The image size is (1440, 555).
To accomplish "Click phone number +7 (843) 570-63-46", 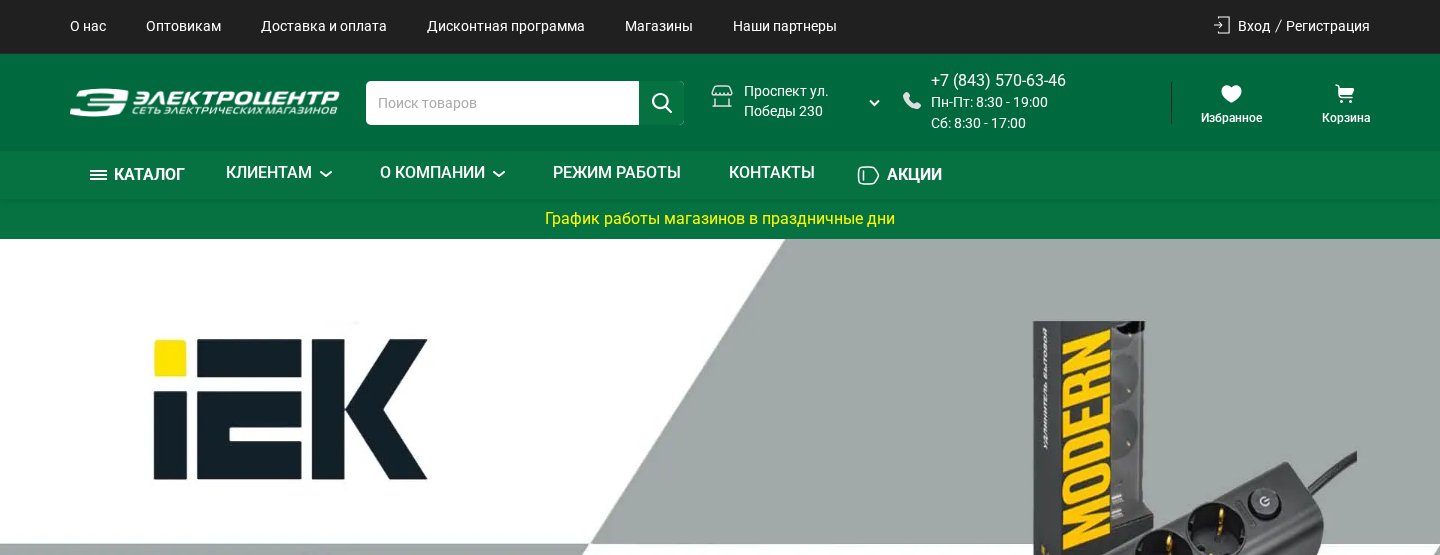I will [998, 81].
